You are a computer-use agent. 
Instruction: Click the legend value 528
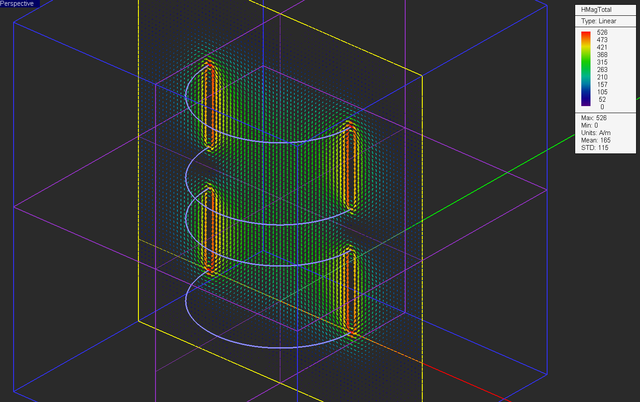coord(602,32)
